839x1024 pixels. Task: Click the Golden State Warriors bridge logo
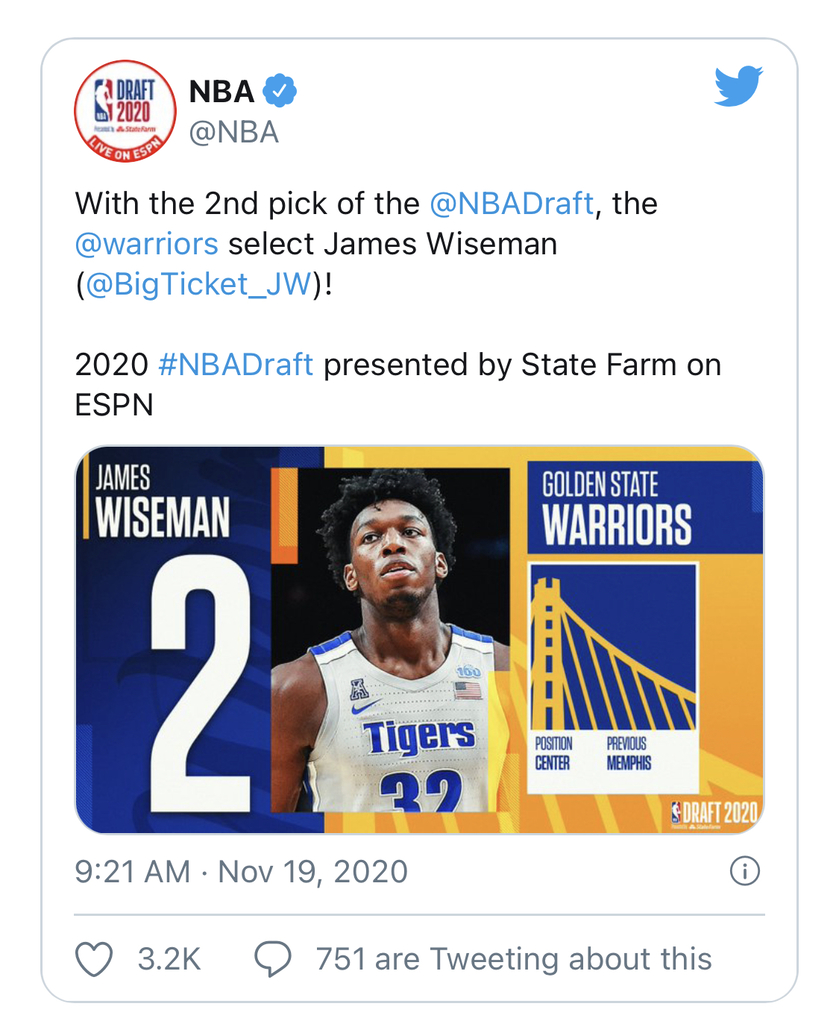point(612,647)
